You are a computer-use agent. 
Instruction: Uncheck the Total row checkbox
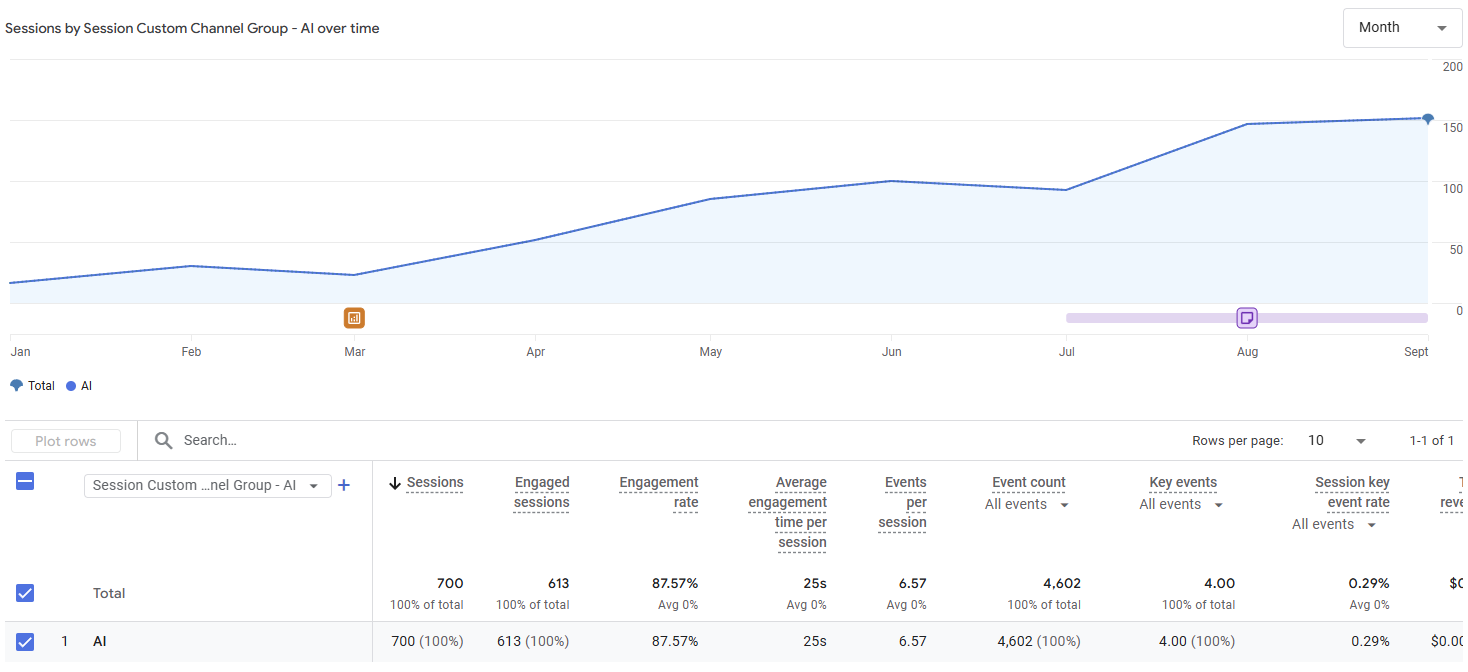tap(26, 593)
